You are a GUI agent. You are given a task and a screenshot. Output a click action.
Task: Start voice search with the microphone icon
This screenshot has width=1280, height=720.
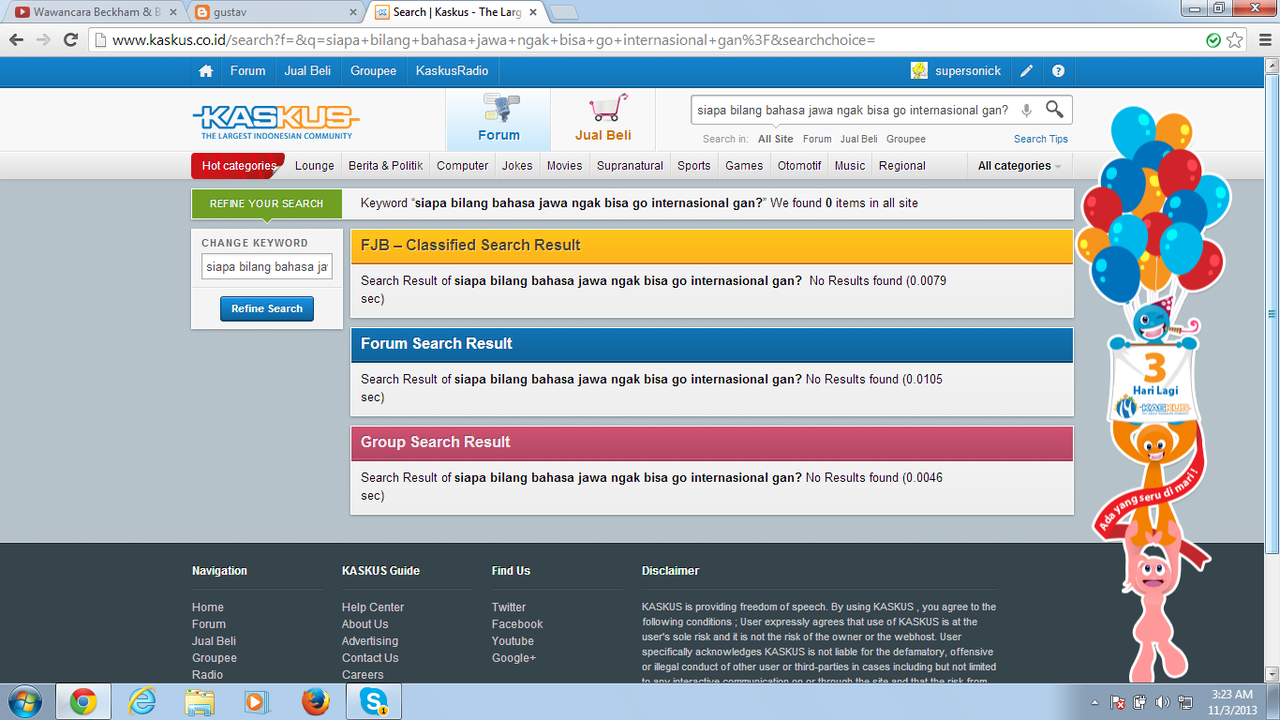(x=1025, y=110)
